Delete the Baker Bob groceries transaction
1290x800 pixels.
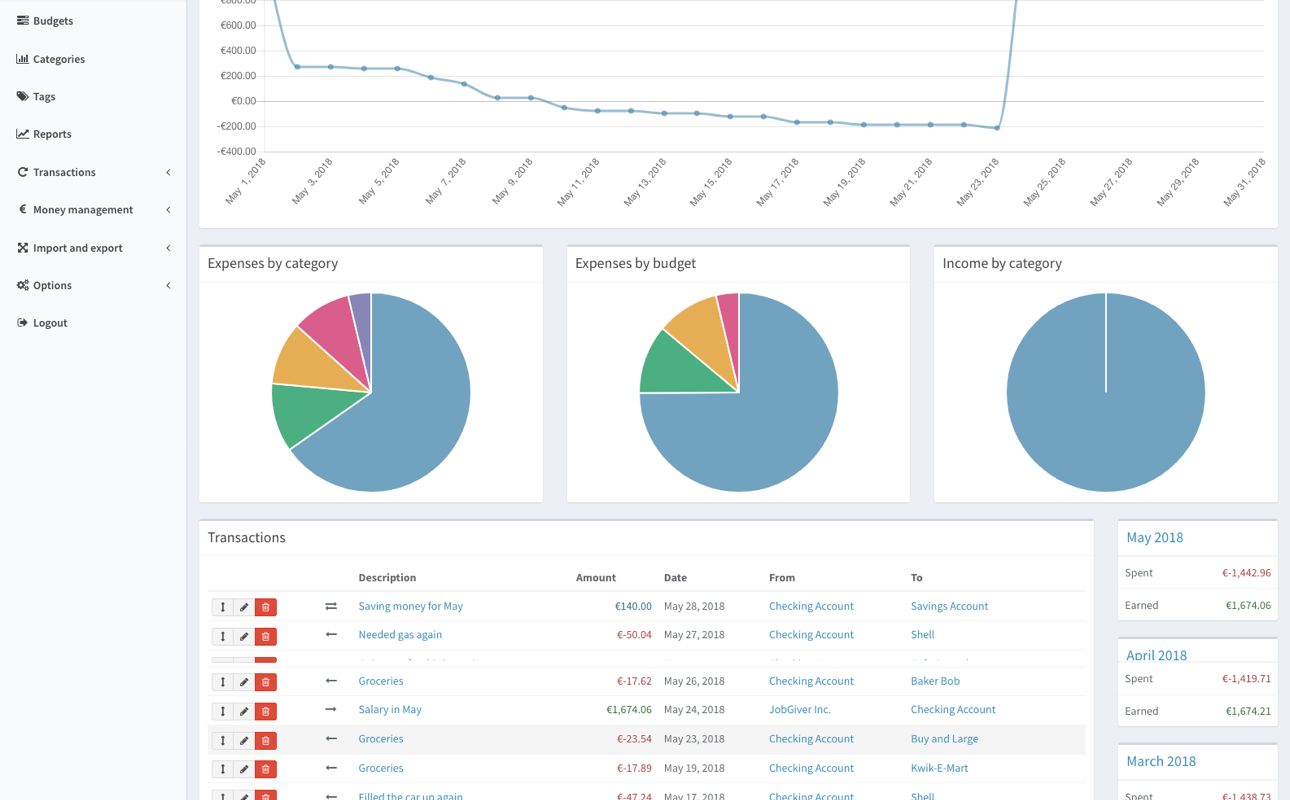tap(266, 682)
